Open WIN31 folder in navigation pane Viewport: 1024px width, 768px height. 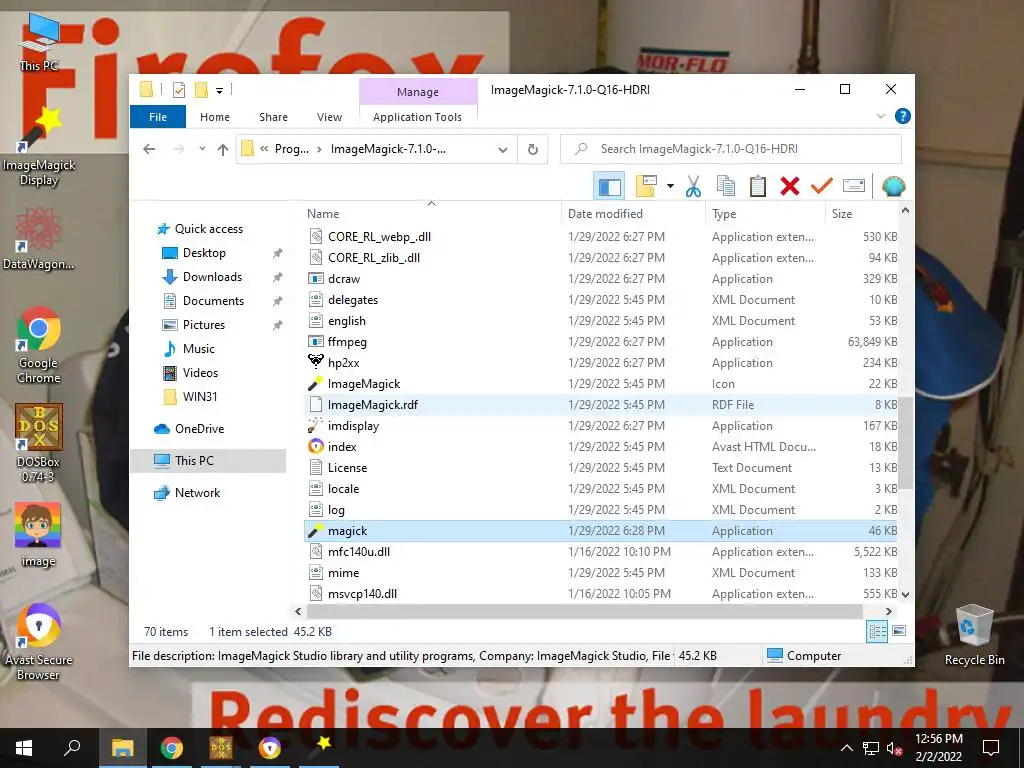(200, 397)
